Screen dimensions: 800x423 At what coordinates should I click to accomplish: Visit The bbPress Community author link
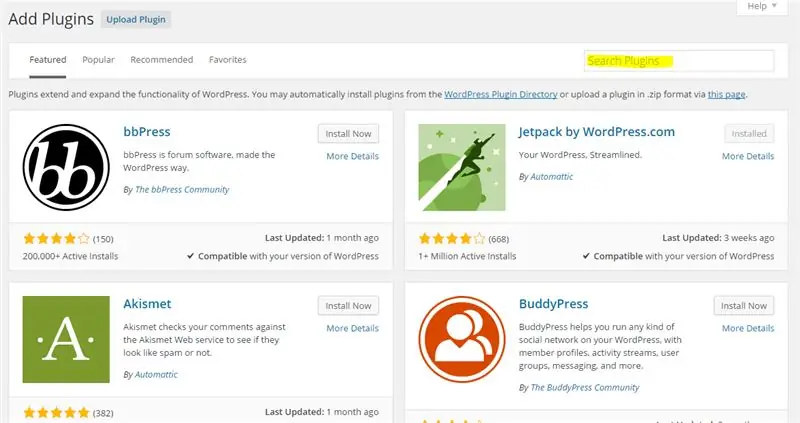[182, 189]
